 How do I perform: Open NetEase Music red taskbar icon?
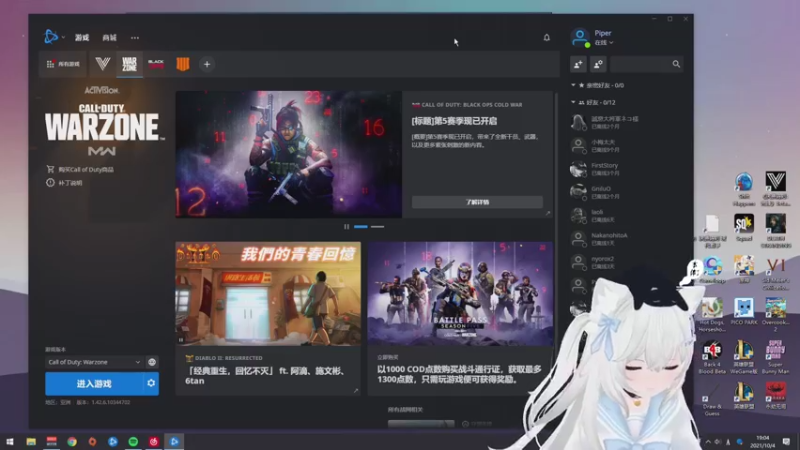[x=154, y=442]
